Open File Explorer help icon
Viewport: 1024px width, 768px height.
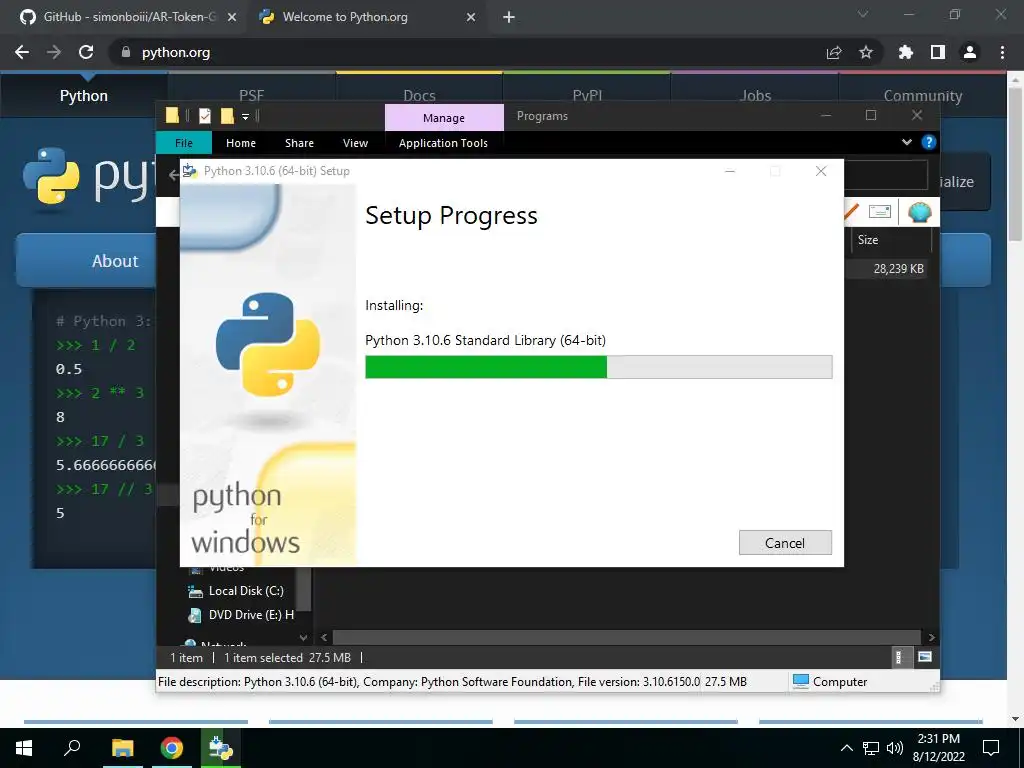(x=928, y=142)
